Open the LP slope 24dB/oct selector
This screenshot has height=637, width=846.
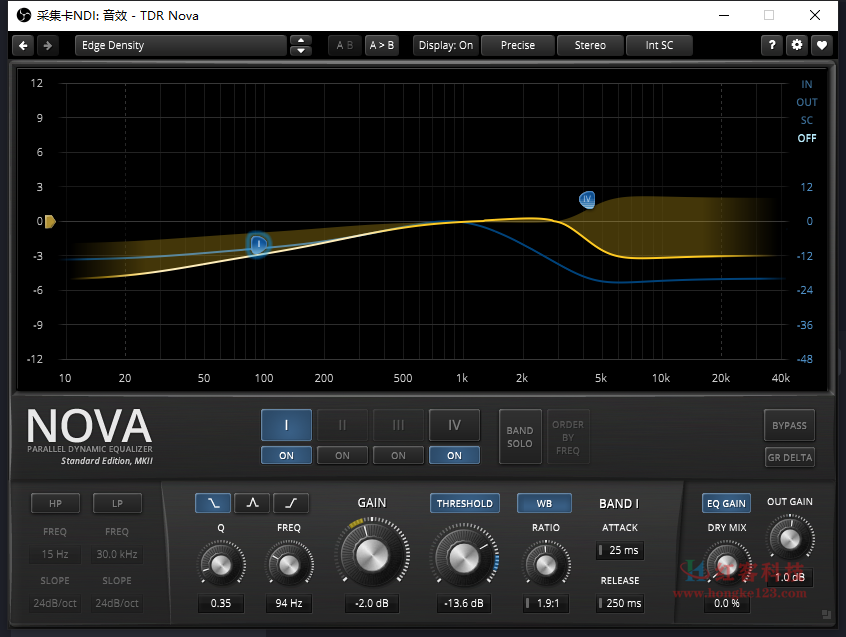pyautogui.click(x=117, y=603)
